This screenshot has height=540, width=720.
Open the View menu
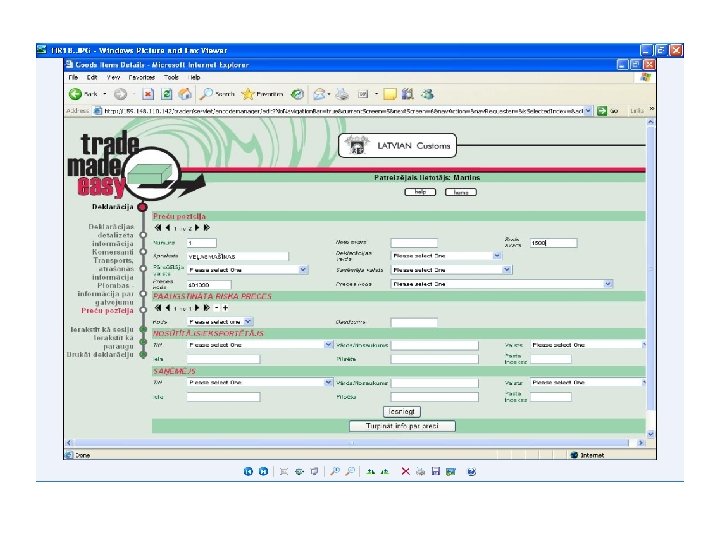click(x=113, y=78)
